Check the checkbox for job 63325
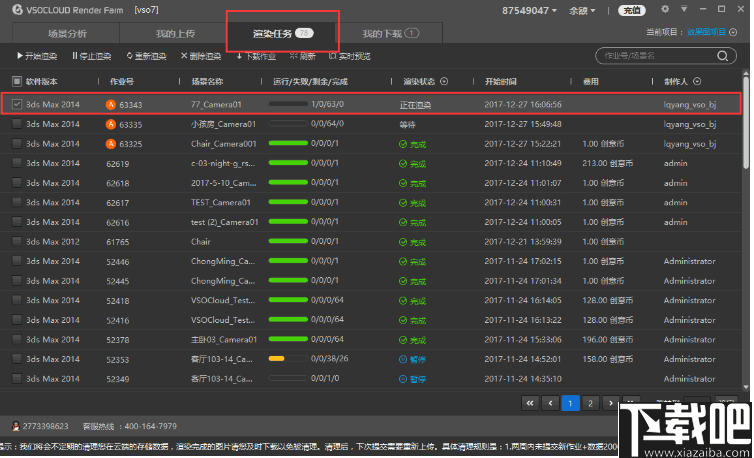The image size is (754, 458). click(17, 143)
